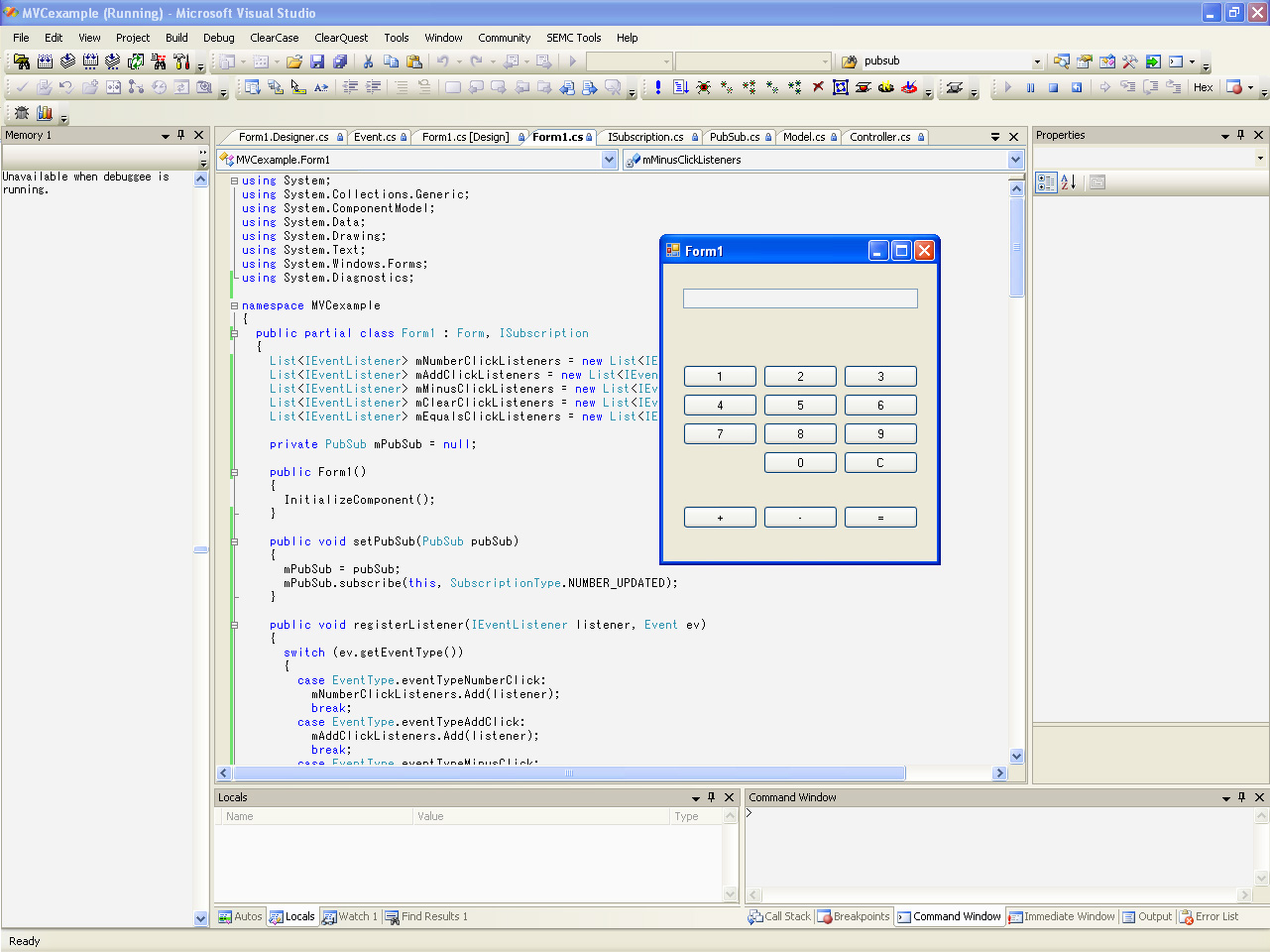Switch to the Immediate Window tab

tap(1061, 917)
